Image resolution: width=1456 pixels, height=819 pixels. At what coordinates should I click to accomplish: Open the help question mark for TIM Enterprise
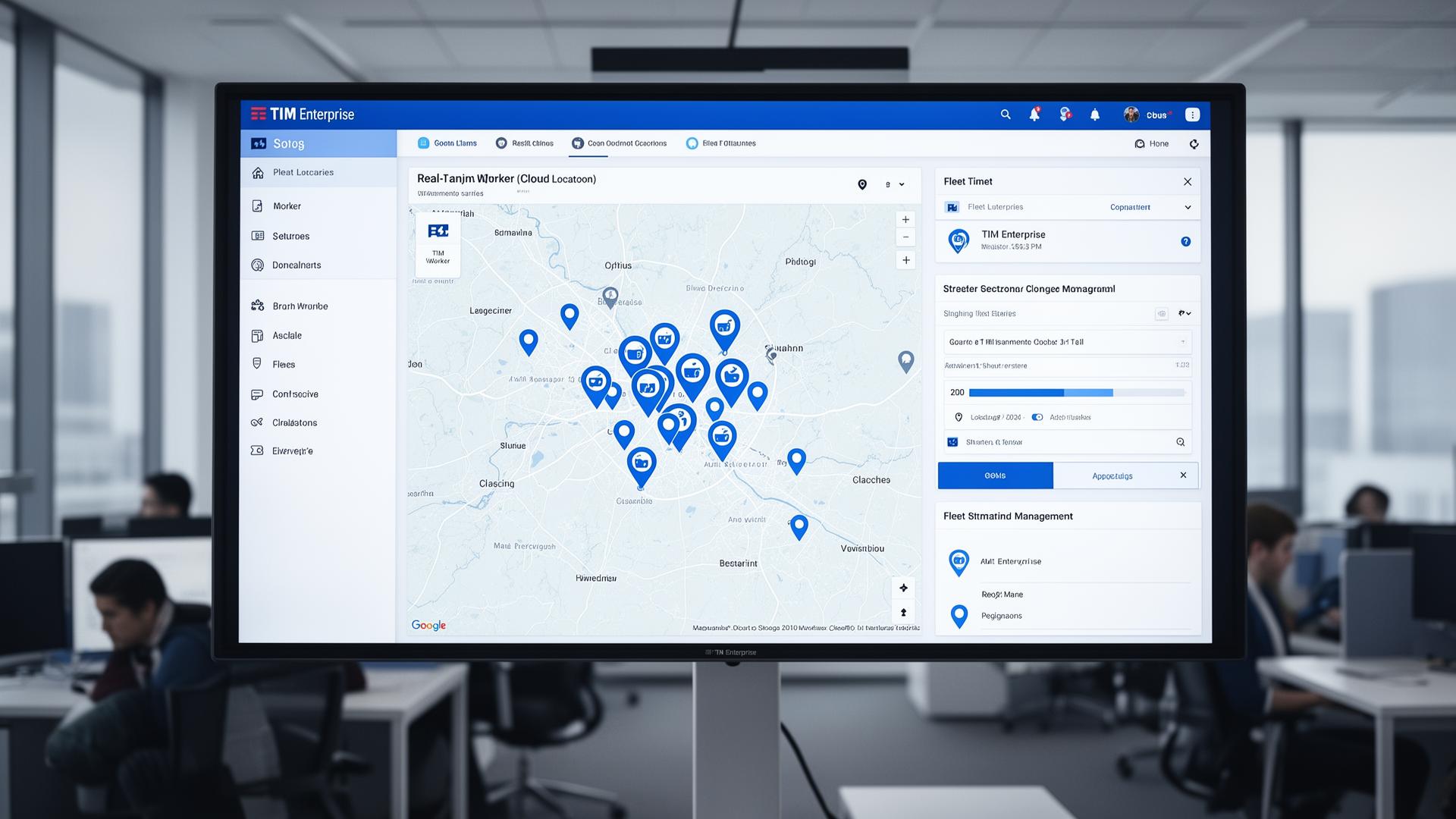point(1186,242)
